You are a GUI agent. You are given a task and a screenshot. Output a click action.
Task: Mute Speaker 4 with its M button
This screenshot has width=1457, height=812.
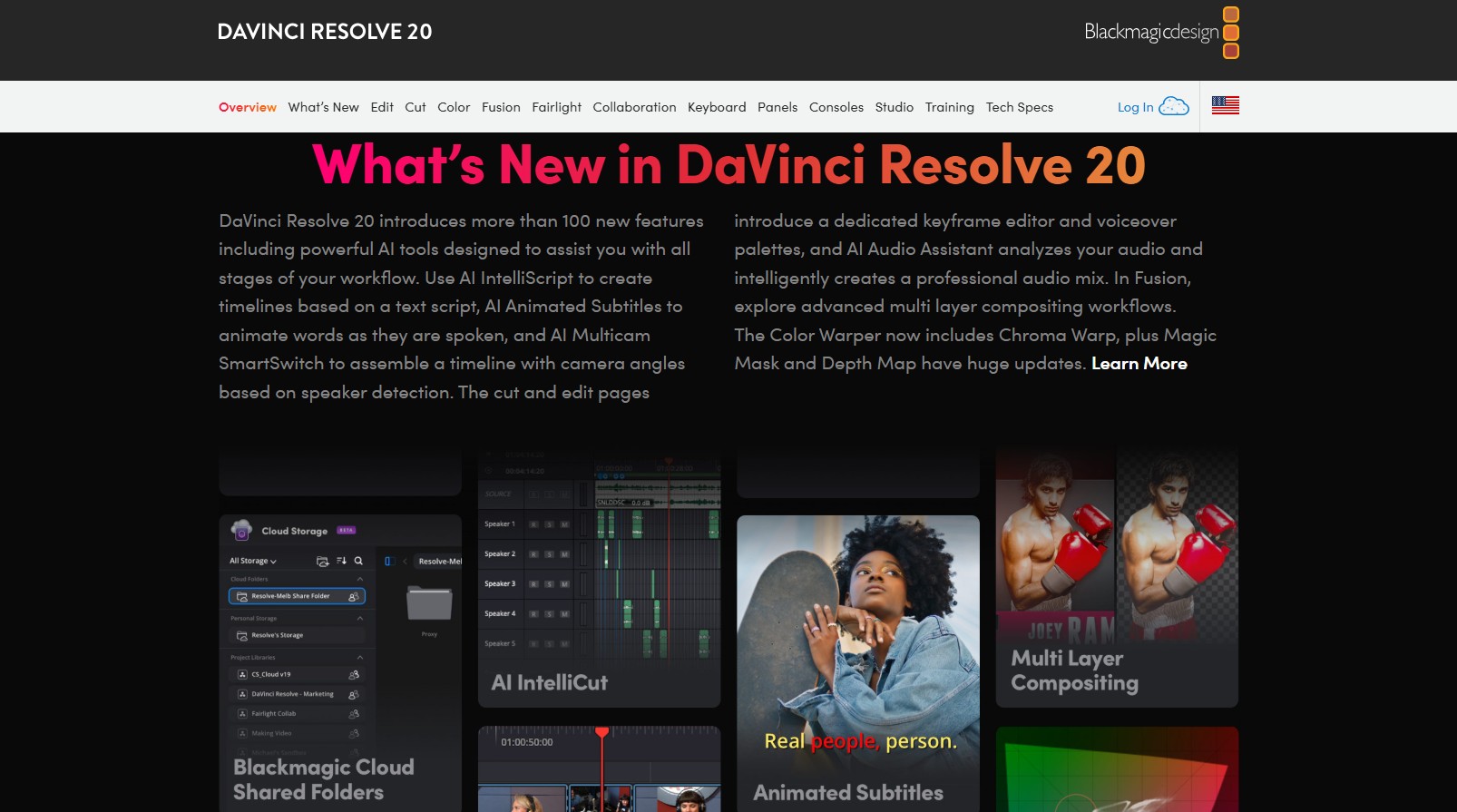(564, 614)
